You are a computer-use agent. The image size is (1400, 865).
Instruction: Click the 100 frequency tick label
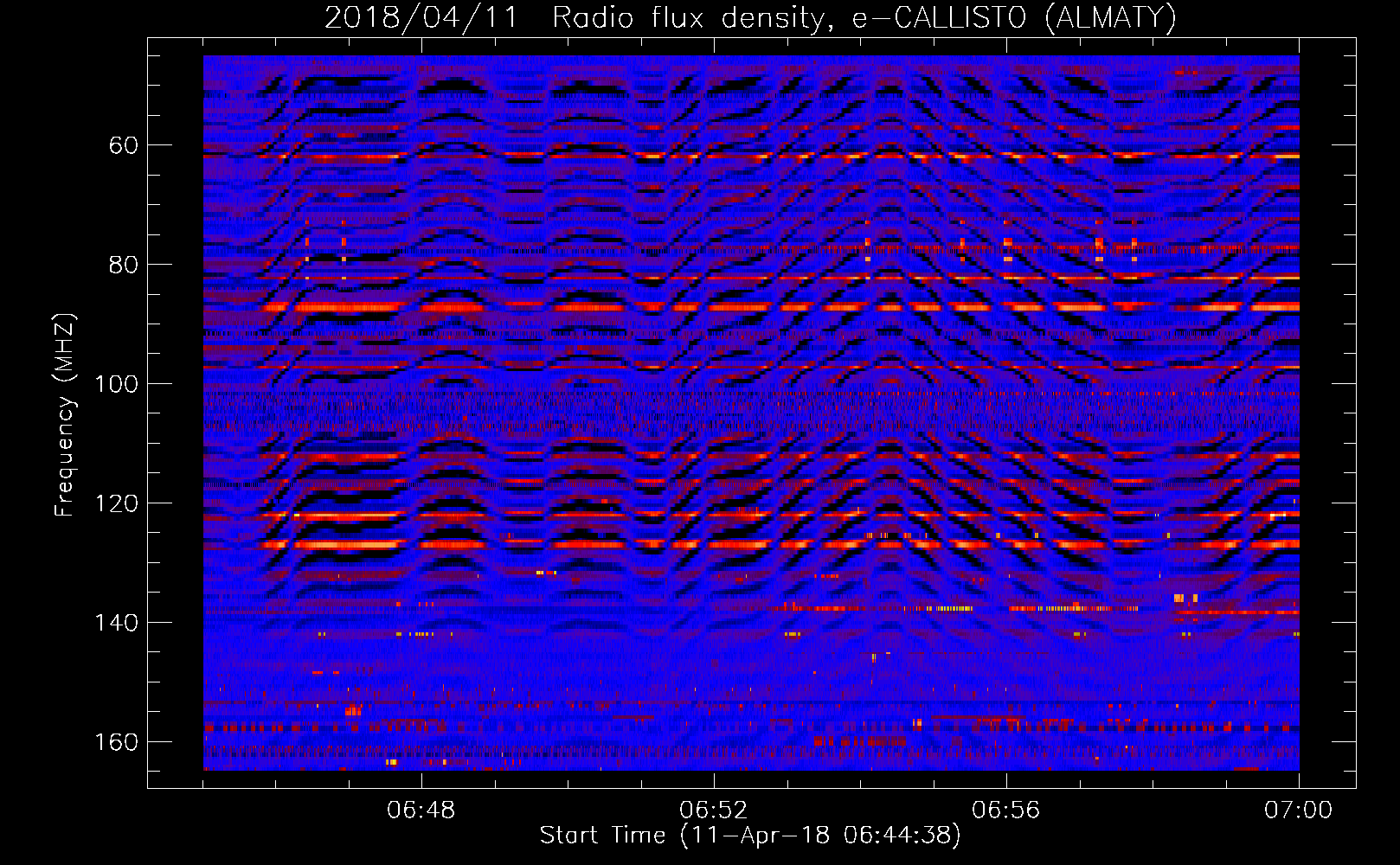coord(117,384)
